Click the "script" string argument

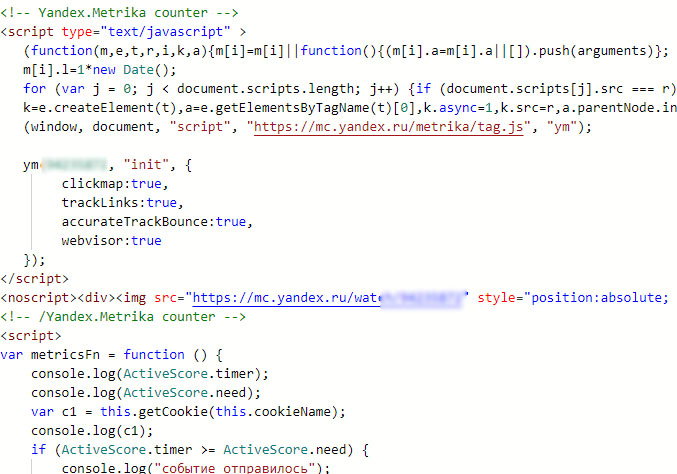199,127
